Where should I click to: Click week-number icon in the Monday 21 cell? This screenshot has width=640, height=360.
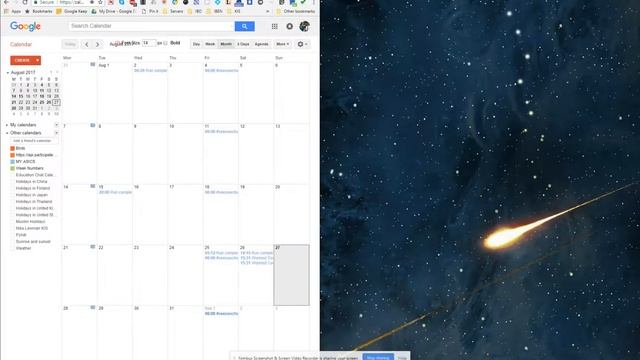point(93,247)
